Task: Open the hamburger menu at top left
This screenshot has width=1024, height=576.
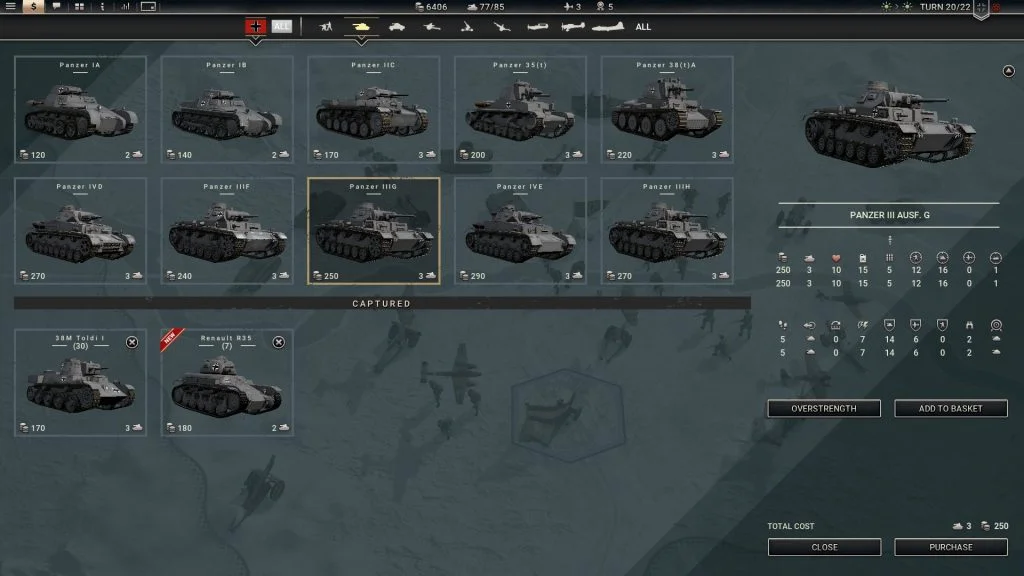Action: tap(12, 7)
